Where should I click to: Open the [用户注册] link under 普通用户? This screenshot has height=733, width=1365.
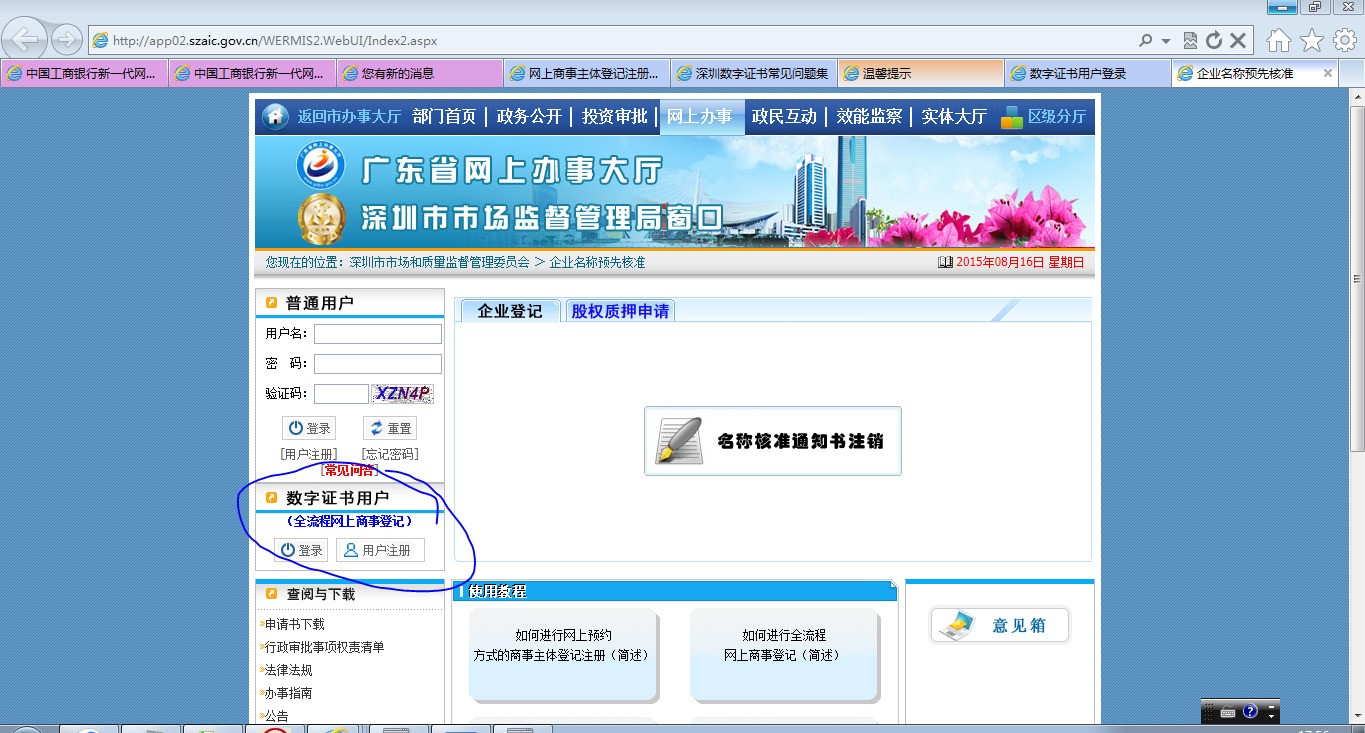309,454
